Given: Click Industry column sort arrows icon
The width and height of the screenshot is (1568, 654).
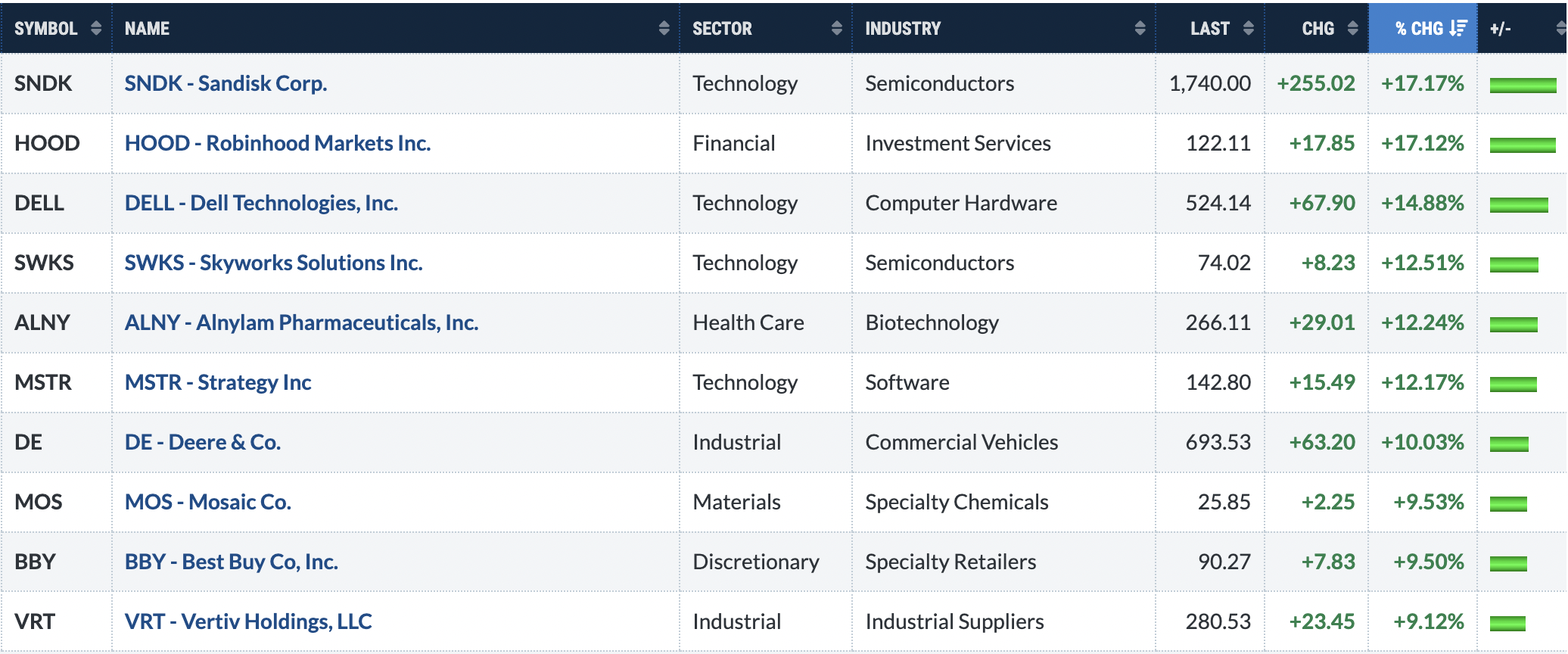Looking at the screenshot, I should [x=1140, y=28].
